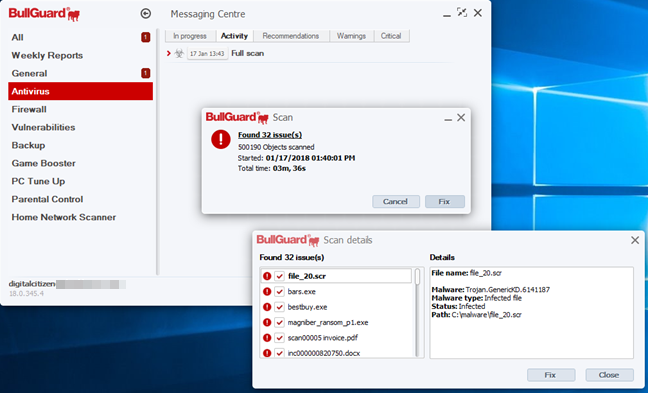Viewport: 648px width, 393px height.
Task: Open Game Booster in the sidebar
Action: tap(81, 163)
